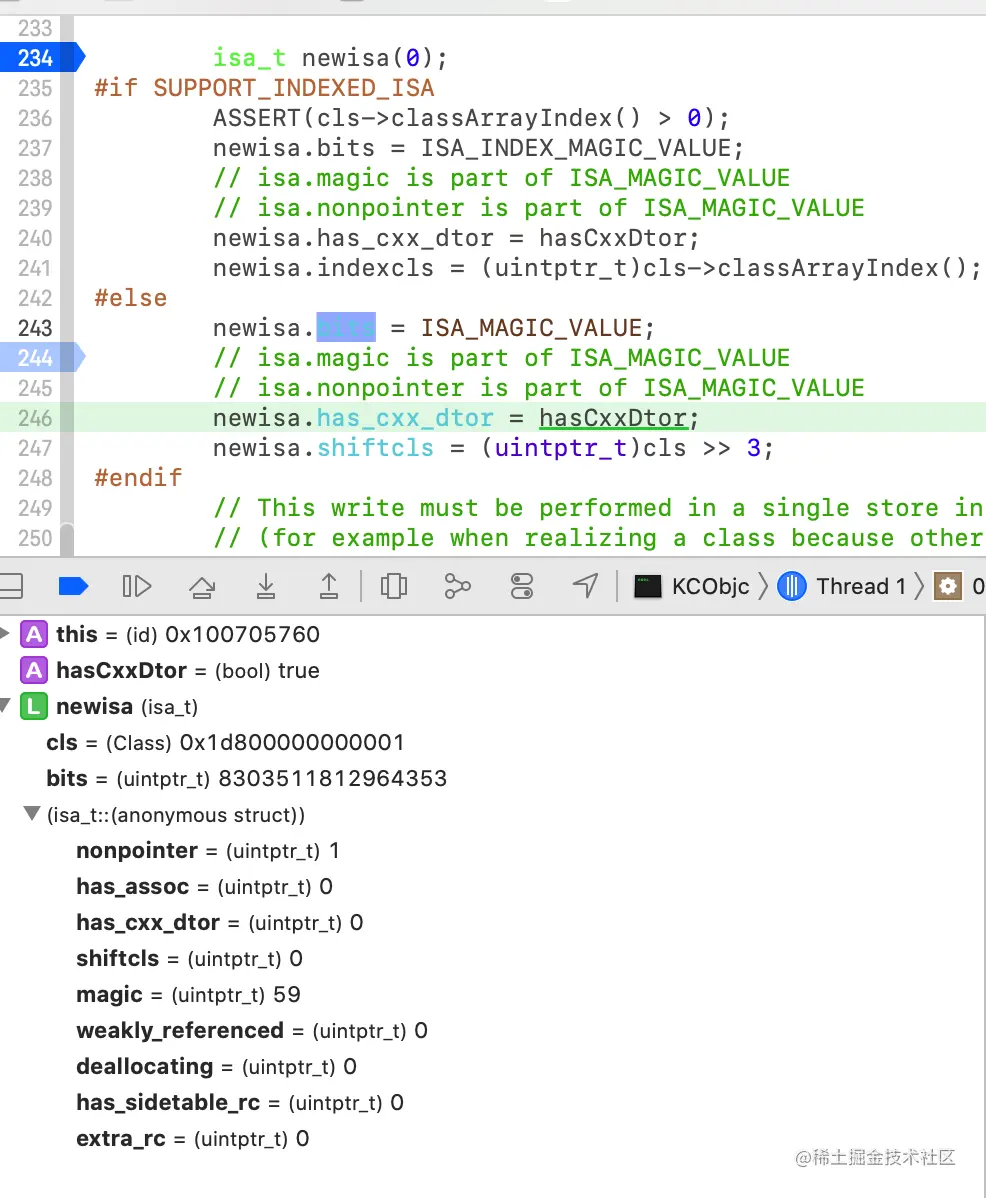The width and height of the screenshot is (986, 1198).
Task: Step over the current line
Action: tap(202, 587)
